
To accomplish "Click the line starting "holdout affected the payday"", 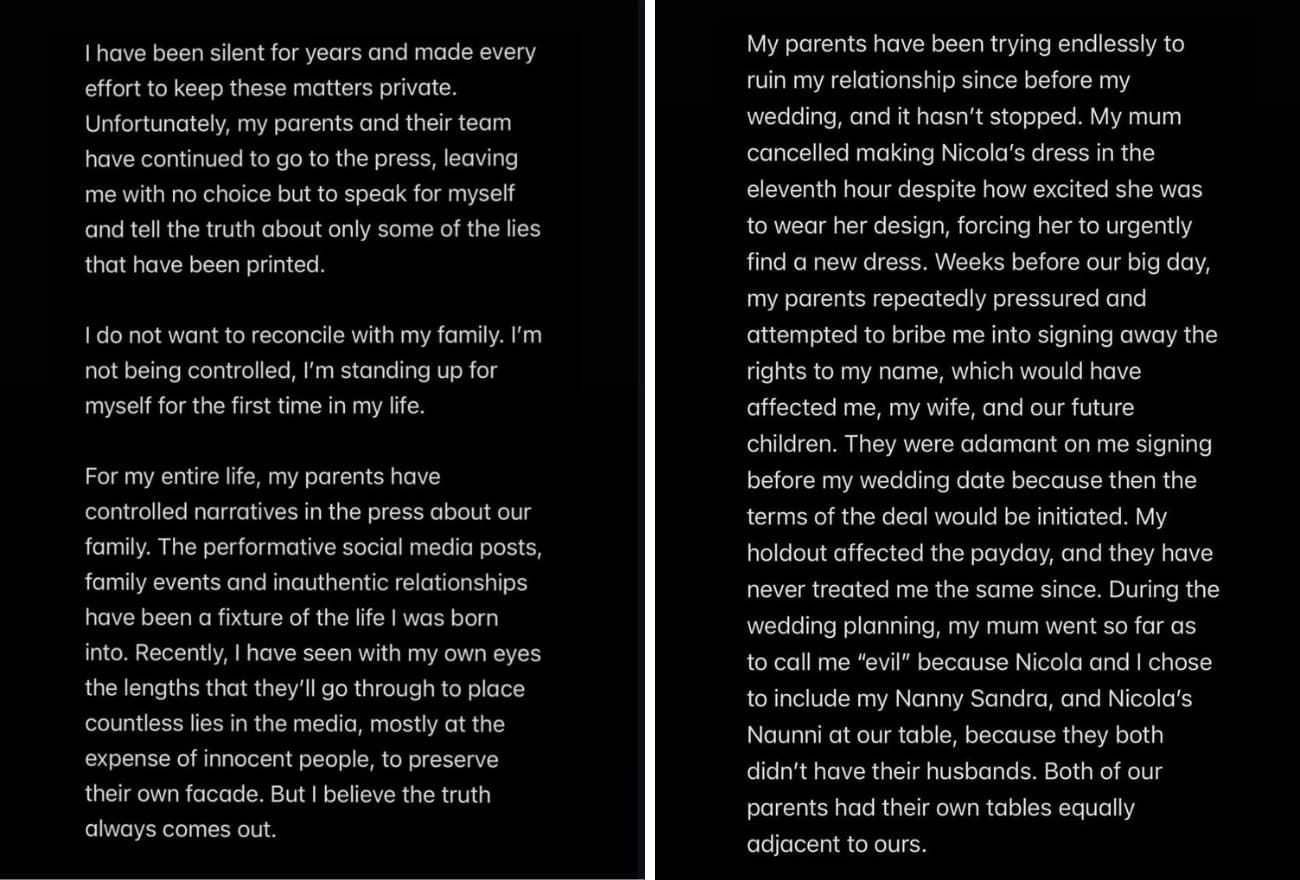I will pos(979,553).
